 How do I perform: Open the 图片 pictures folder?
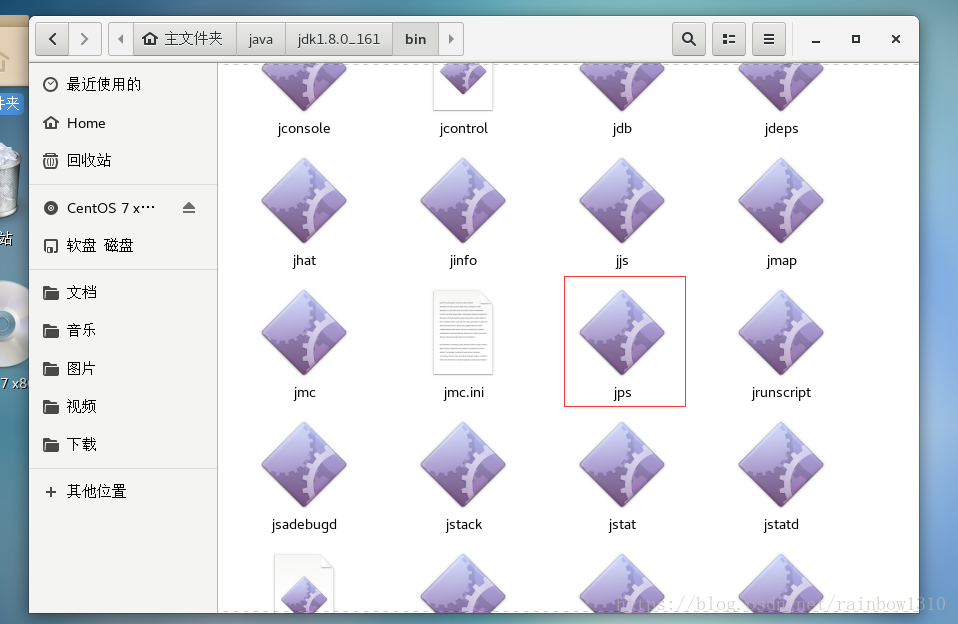[123, 369]
